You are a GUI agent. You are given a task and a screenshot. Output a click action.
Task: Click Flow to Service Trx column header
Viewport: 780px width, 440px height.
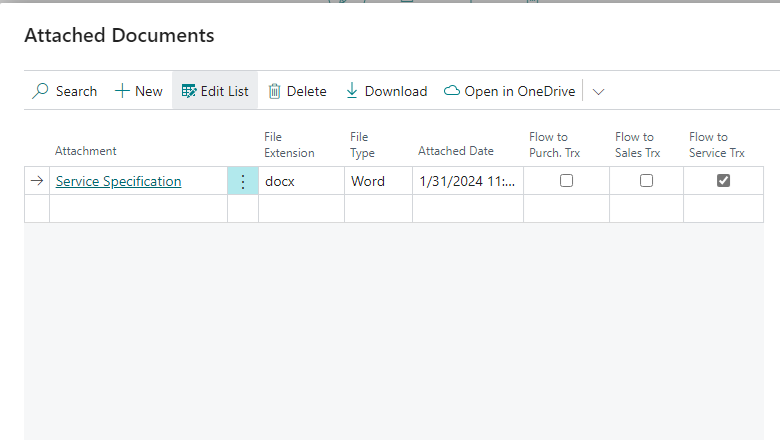717,145
